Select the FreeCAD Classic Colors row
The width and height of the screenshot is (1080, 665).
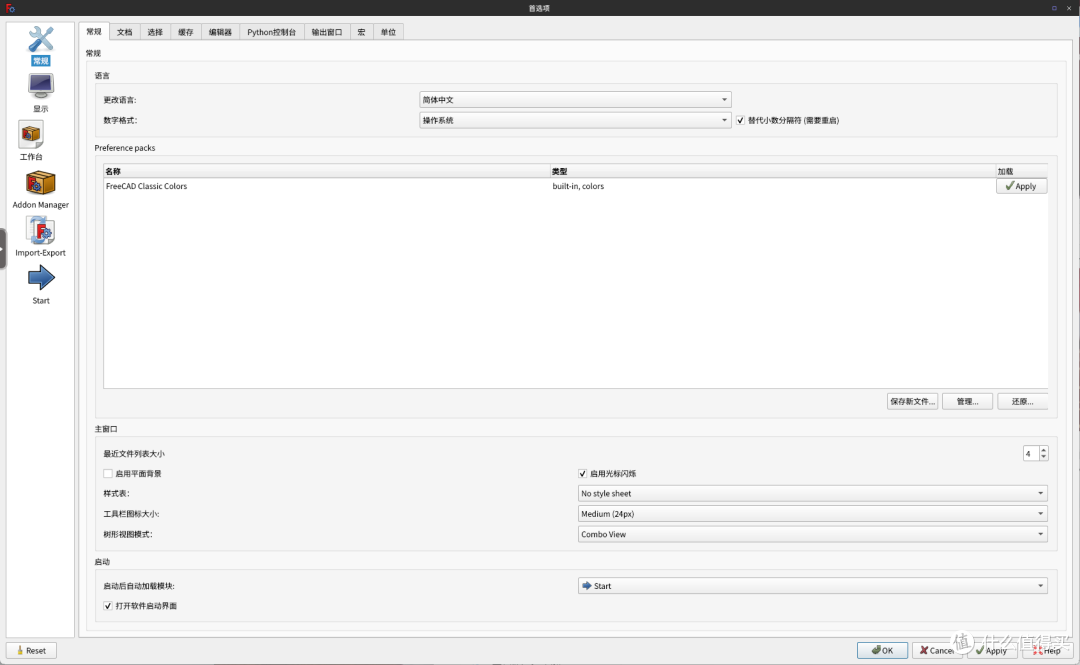575,186
